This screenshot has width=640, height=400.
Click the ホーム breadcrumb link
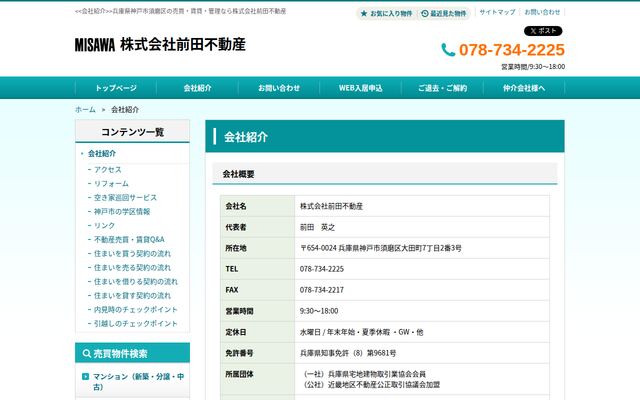85,109
